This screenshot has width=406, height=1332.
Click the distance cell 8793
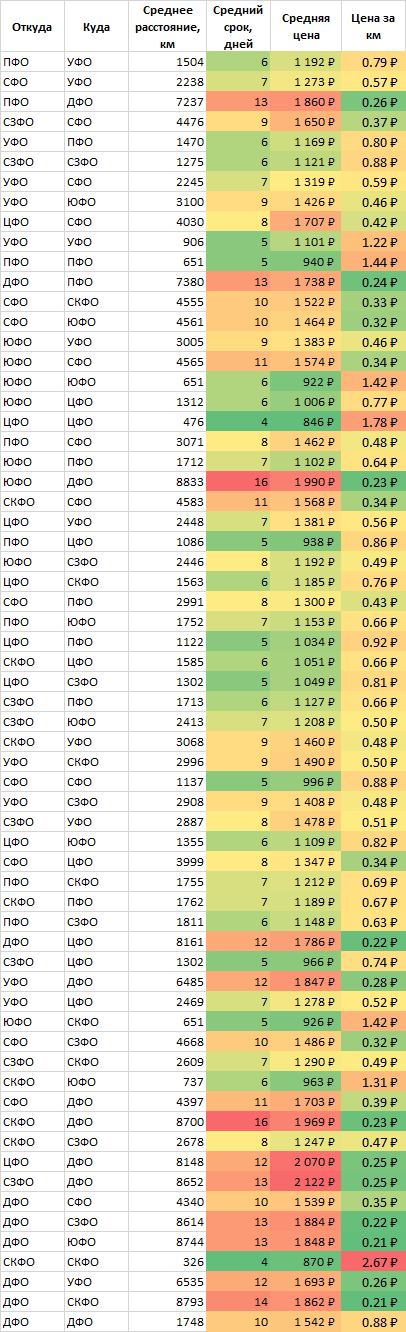coord(167,1302)
